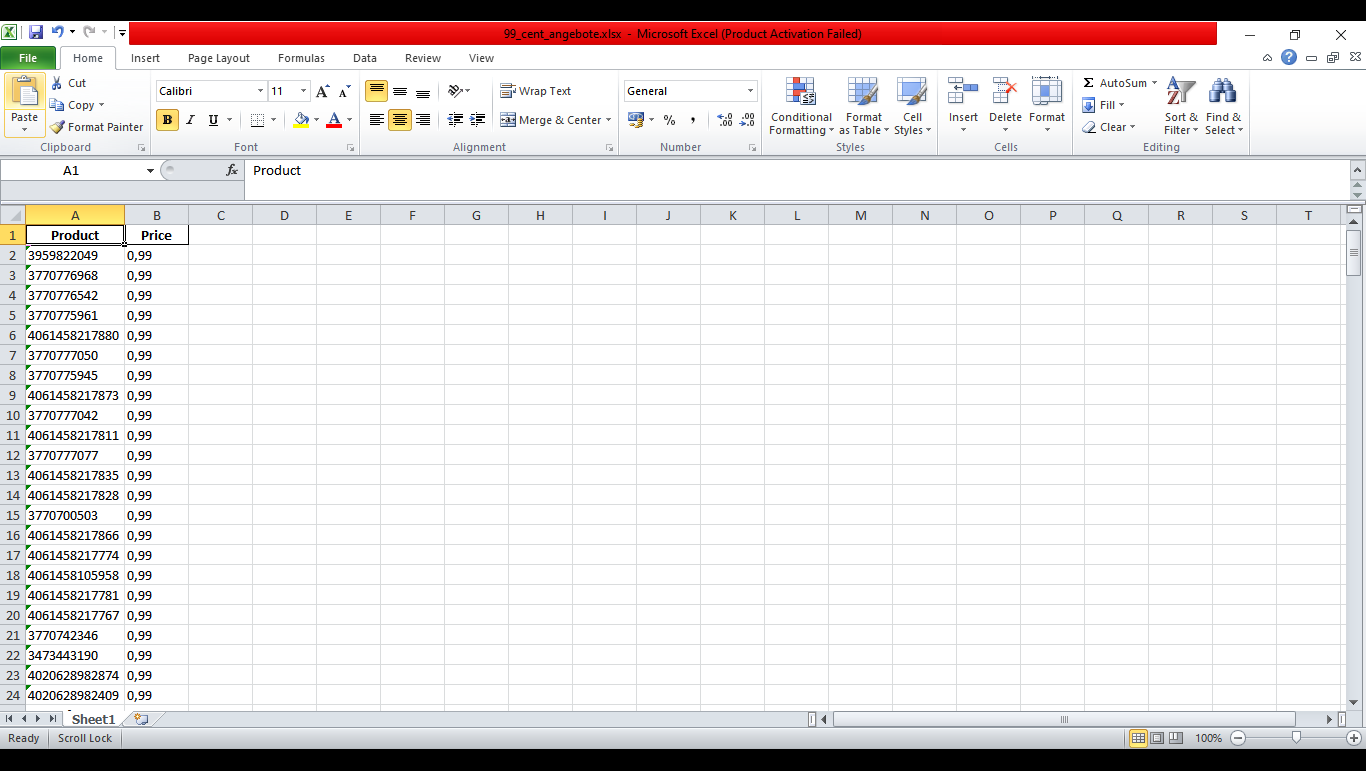The image size is (1366, 771).
Task: Click Insert Function fx button
Action: point(232,171)
